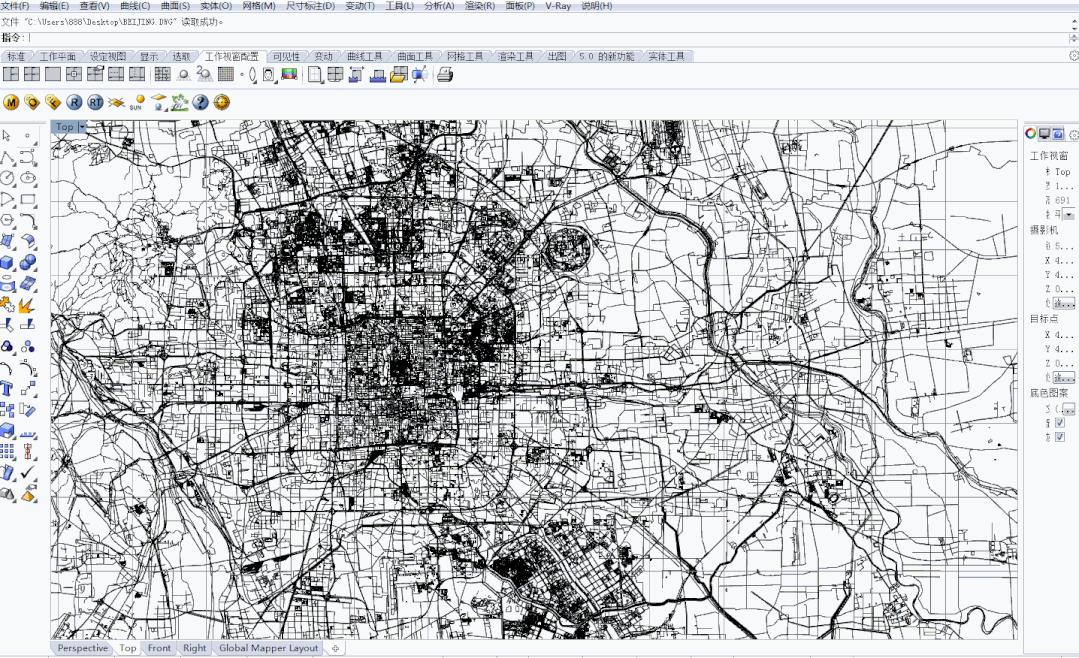Open the projection dropdown in viewport properties
This screenshot has height=658, width=1079.
click(1068, 215)
